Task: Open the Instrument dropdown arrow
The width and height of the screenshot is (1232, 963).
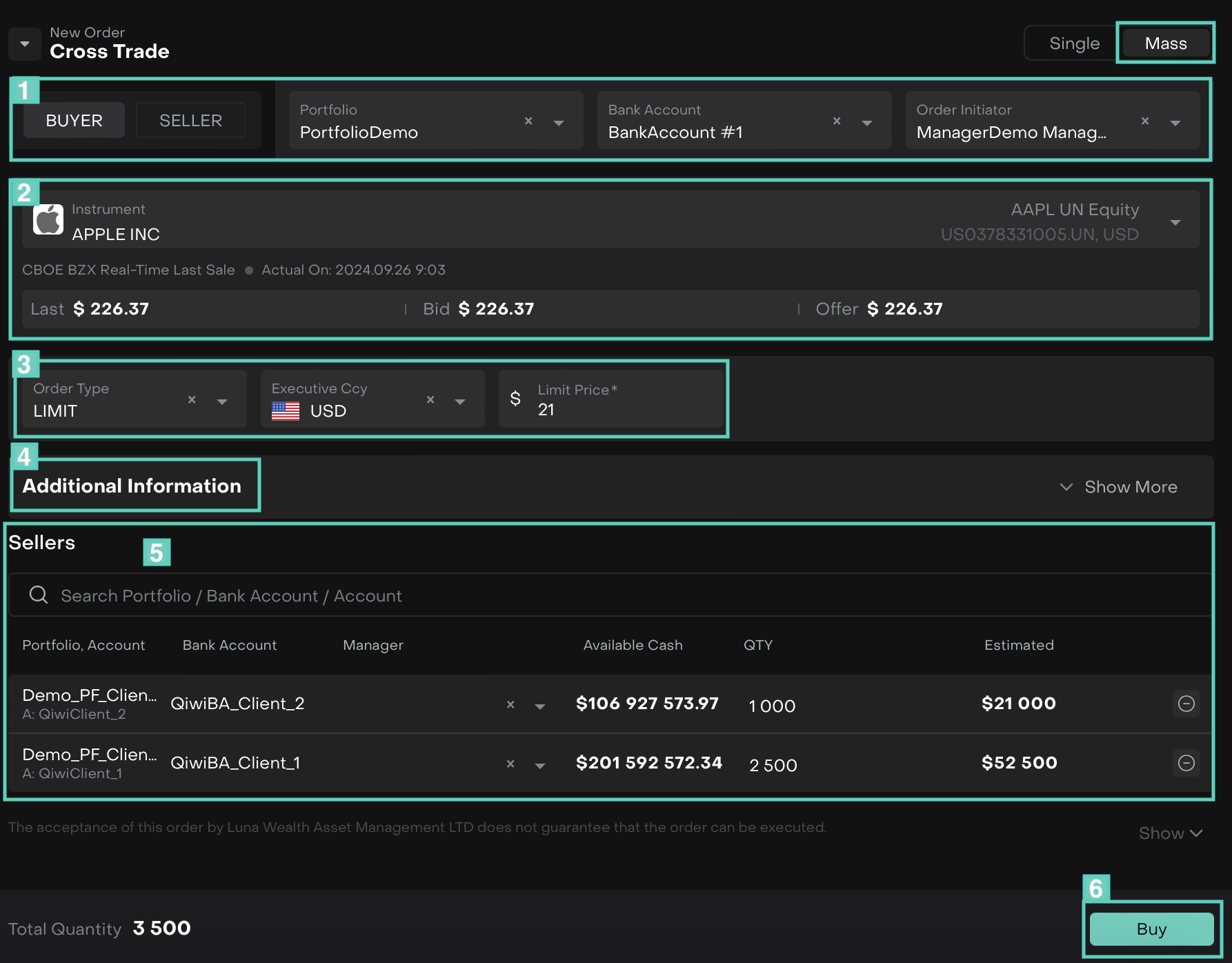Action: (x=1175, y=222)
